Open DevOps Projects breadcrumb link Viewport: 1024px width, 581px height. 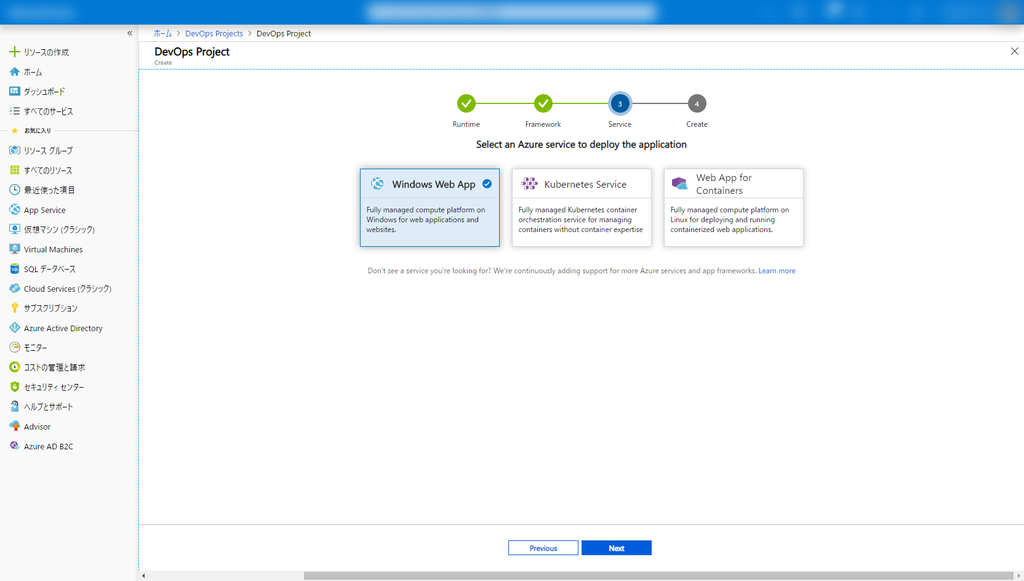[214, 33]
